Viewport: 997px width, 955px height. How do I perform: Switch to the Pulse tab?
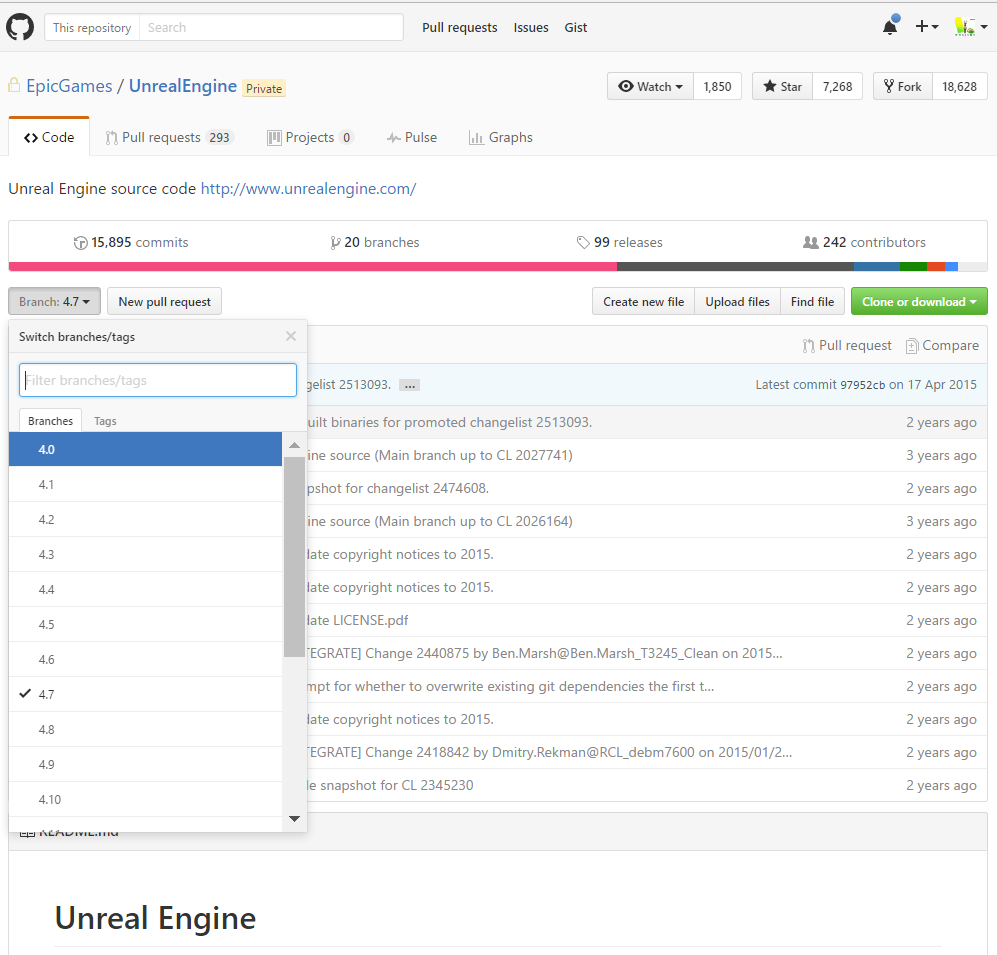(412, 137)
